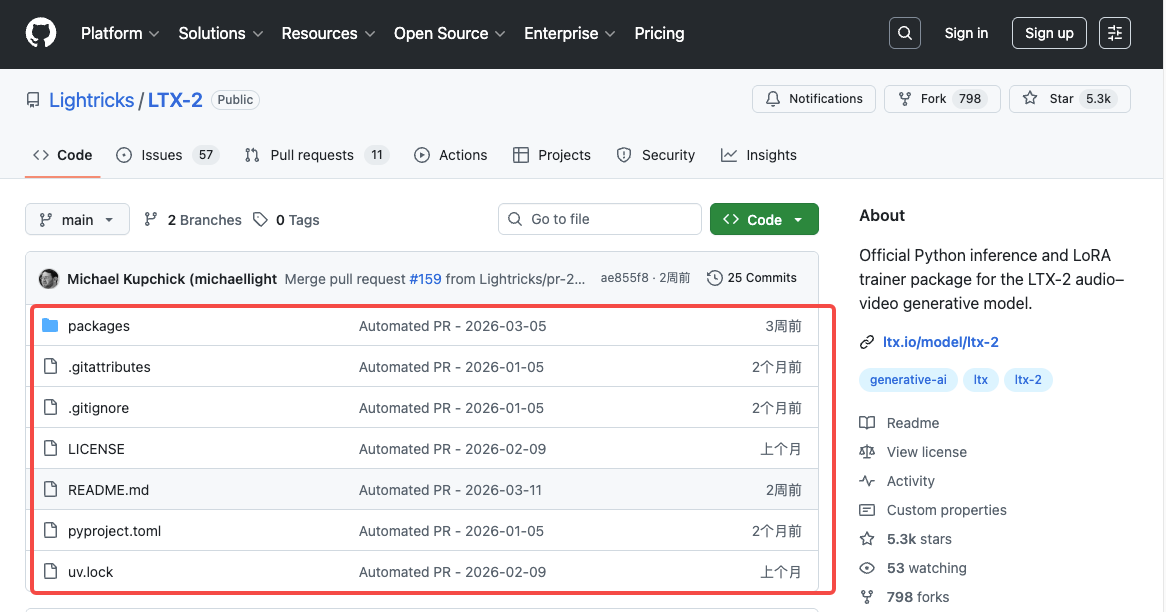Select the generative-ai topic tag
The image size is (1166, 612).
pyautogui.click(x=908, y=380)
